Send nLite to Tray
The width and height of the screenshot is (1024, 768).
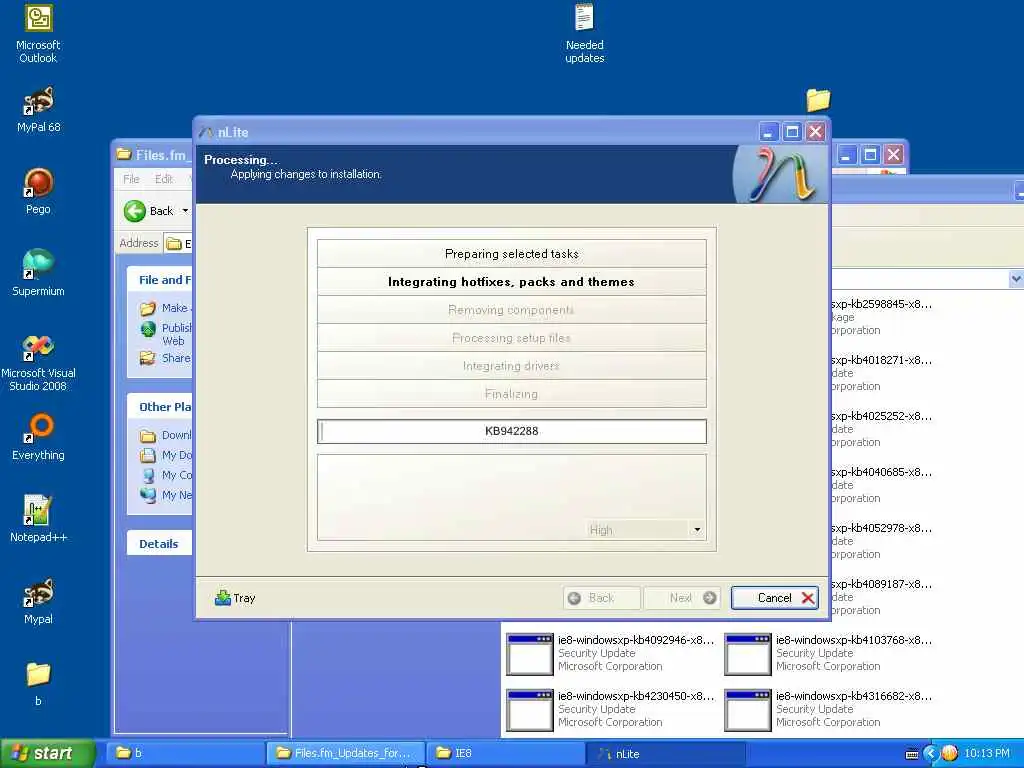click(235, 598)
